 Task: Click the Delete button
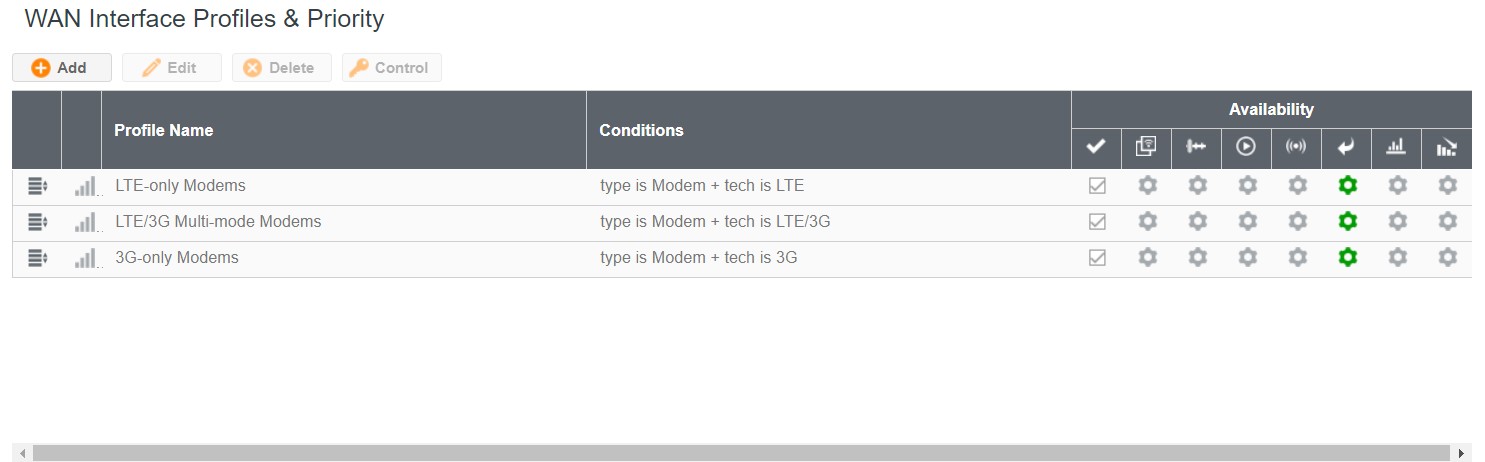(281, 68)
